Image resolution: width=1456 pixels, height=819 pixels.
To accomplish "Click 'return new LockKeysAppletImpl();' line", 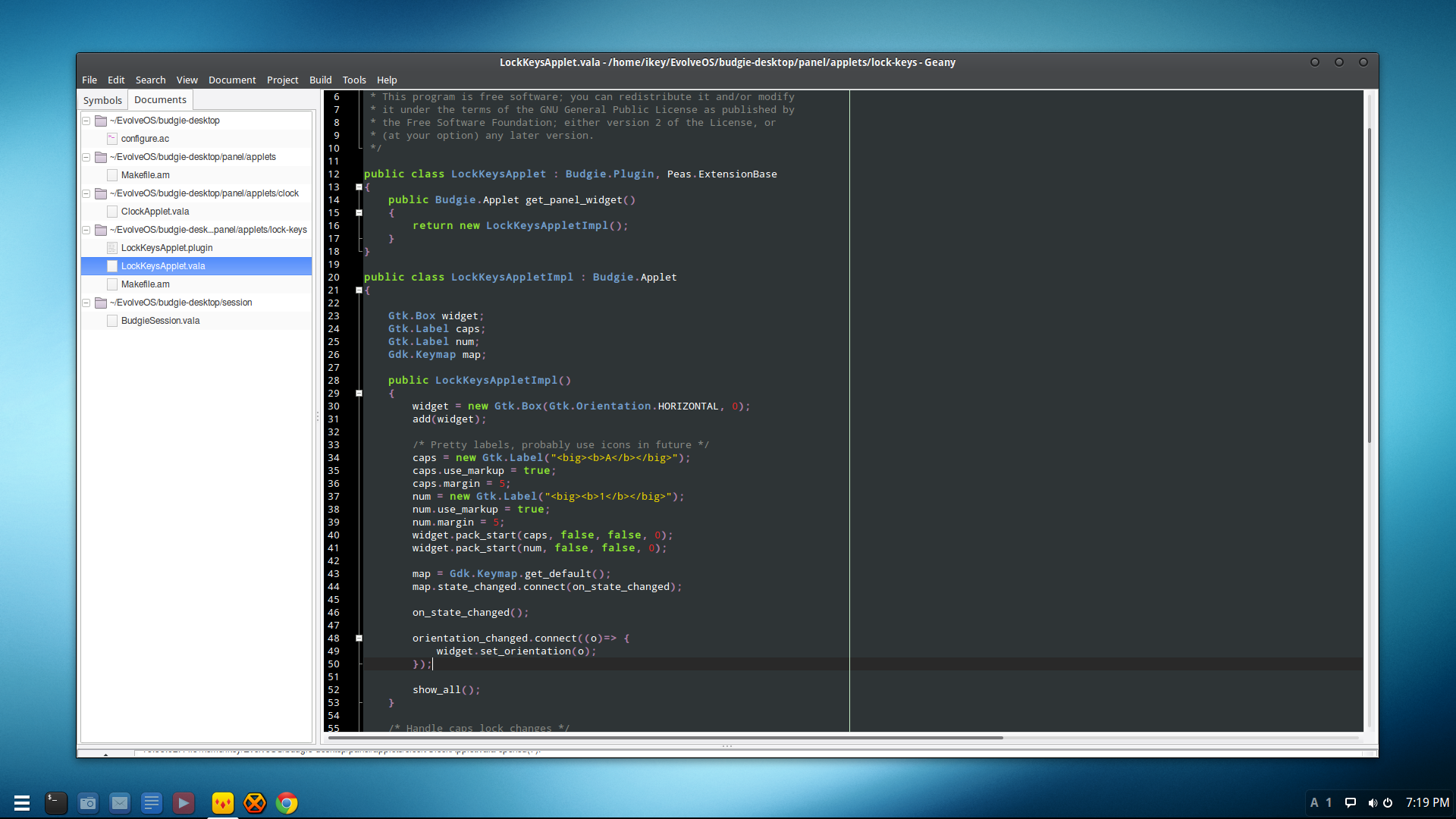I will pyautogui.click(x=520, y=226).
